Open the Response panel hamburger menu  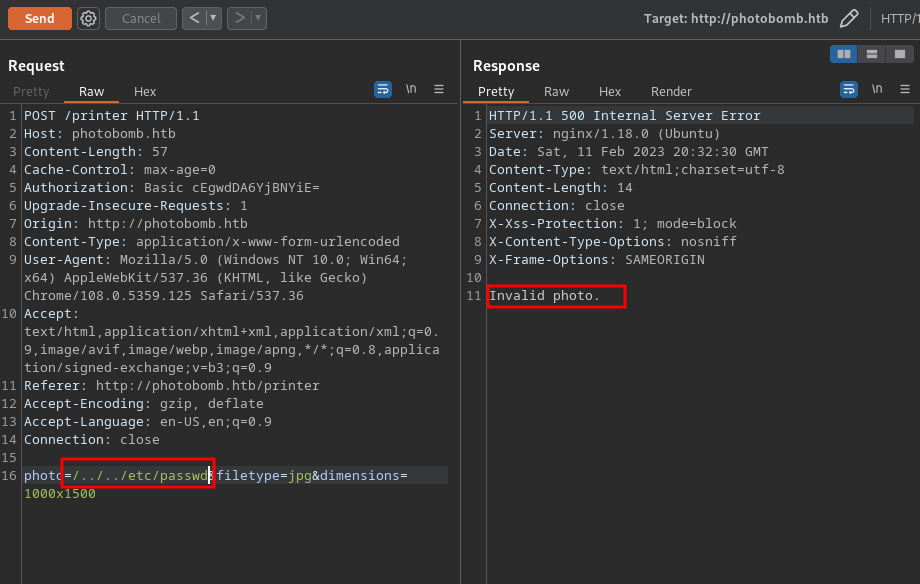coord(905,89)
